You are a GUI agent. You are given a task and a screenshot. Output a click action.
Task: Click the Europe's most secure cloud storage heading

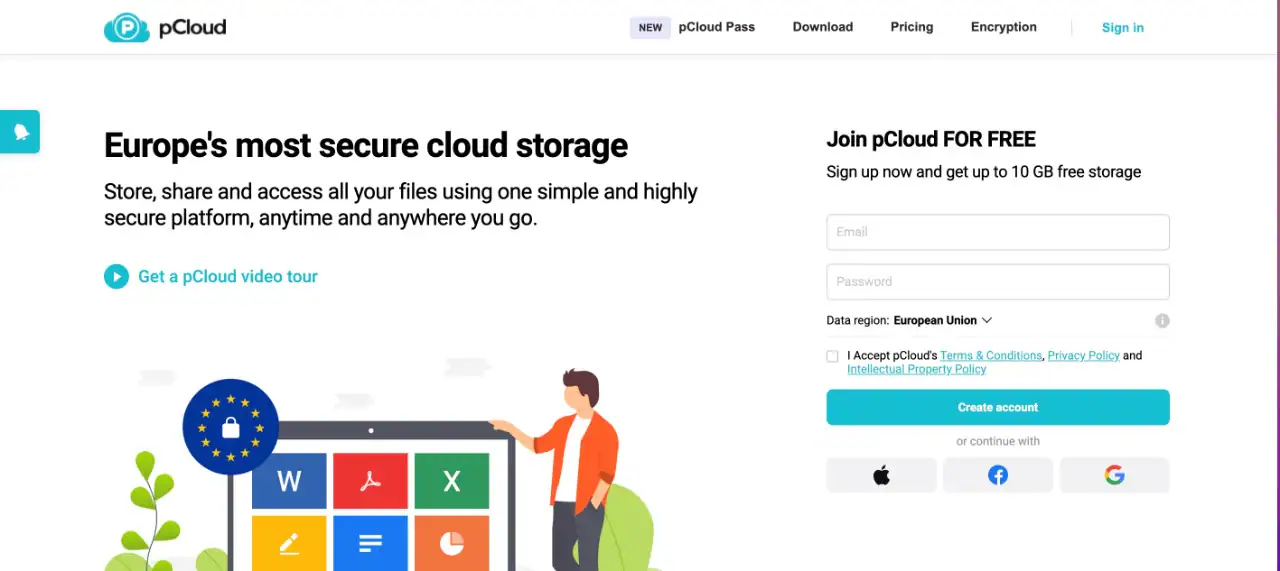(x=366, y=146)
